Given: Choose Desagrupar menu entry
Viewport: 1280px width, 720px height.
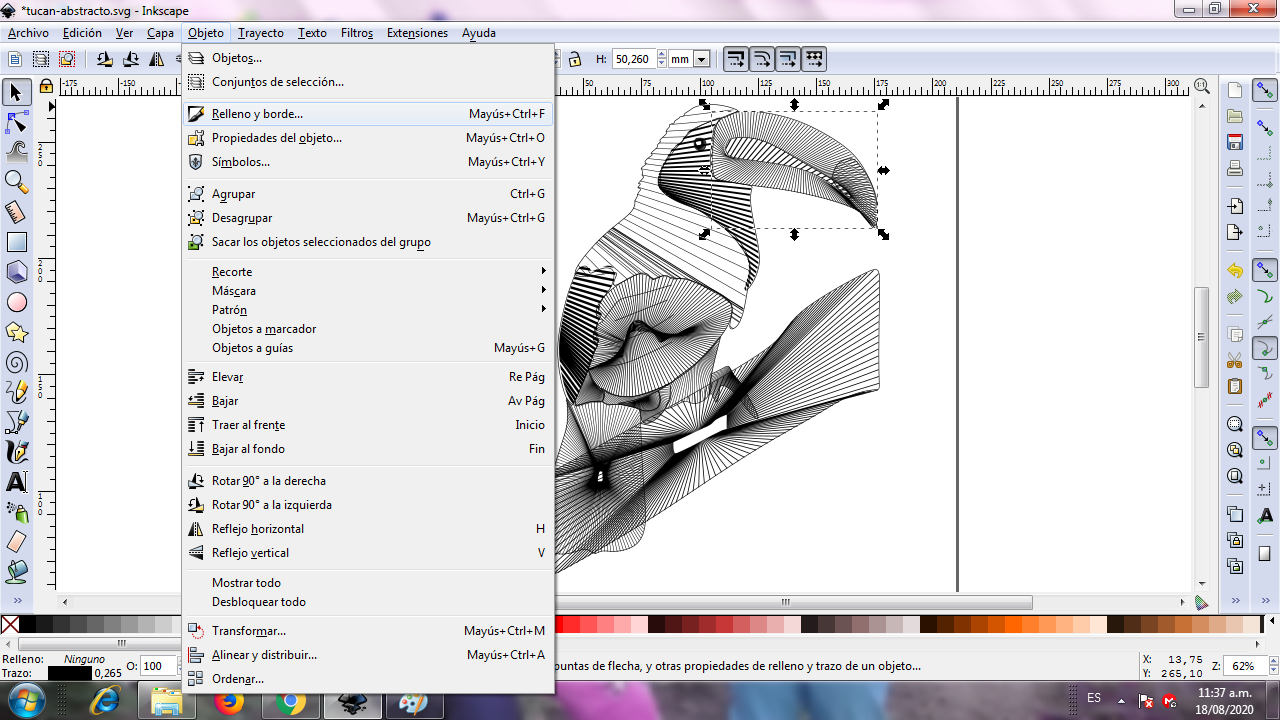Looking at the screenshot, I should pyautogui.click(x=368, y=218).
